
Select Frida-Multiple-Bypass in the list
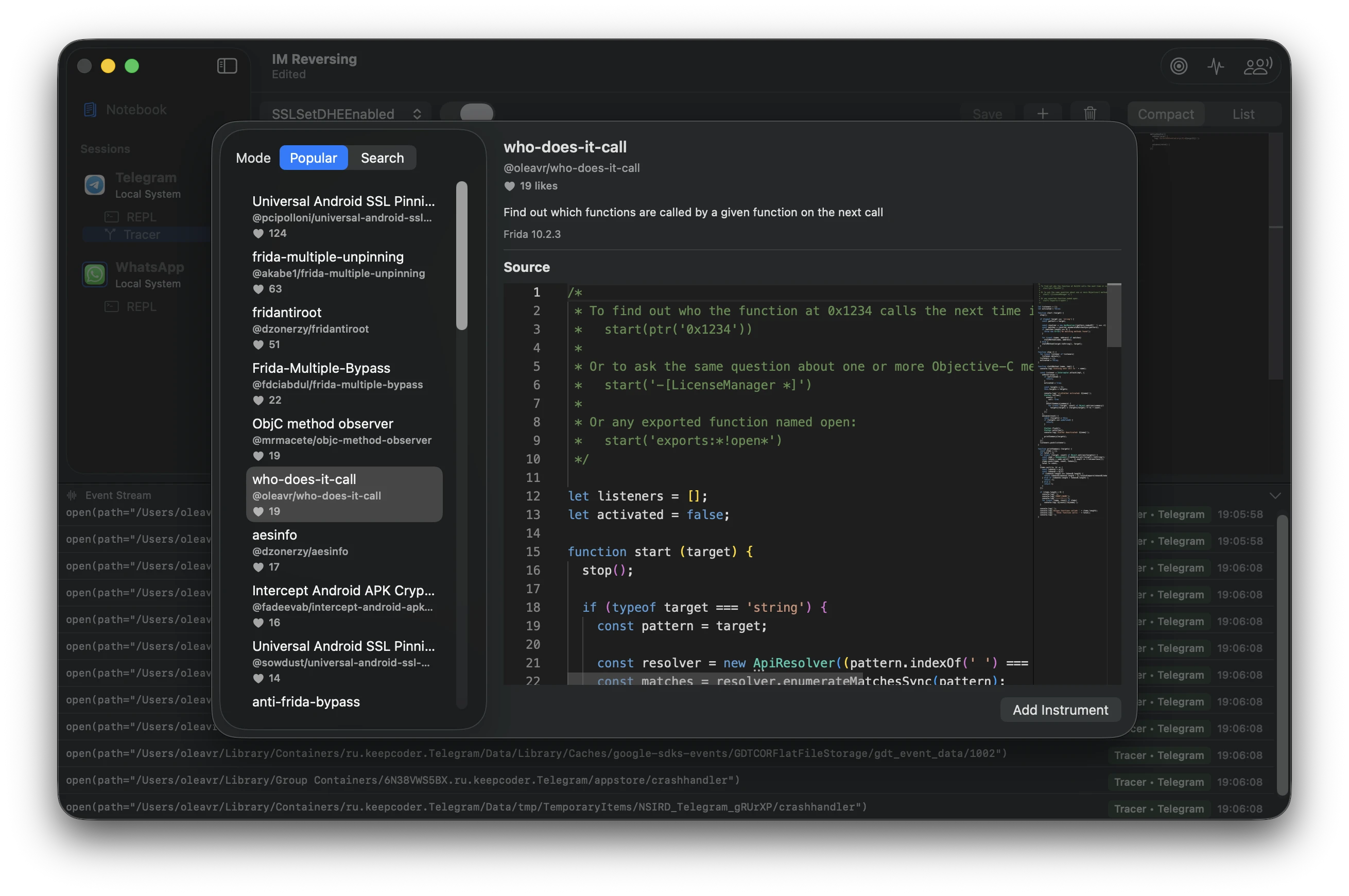coord(344,384)
